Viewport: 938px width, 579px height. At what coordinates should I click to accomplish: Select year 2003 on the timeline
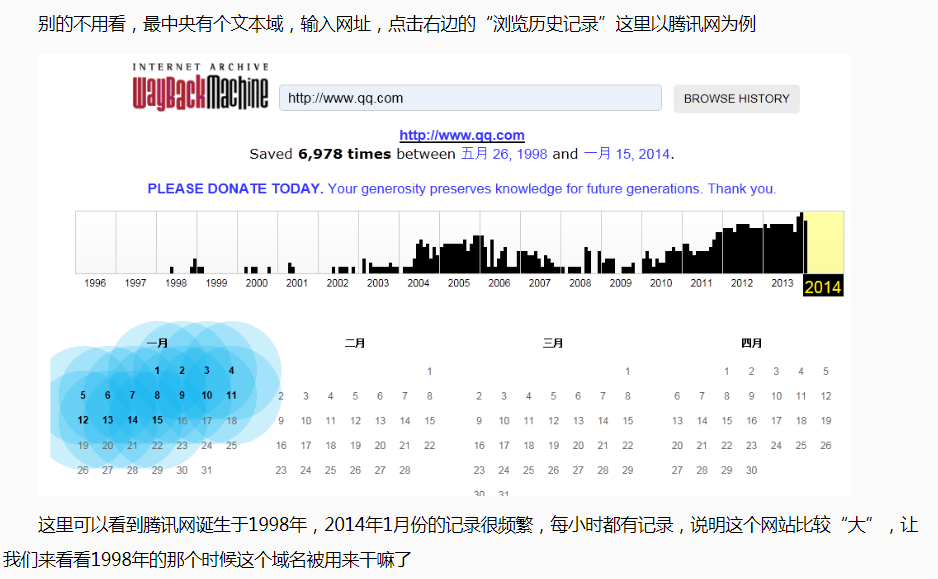pos(377,283)
